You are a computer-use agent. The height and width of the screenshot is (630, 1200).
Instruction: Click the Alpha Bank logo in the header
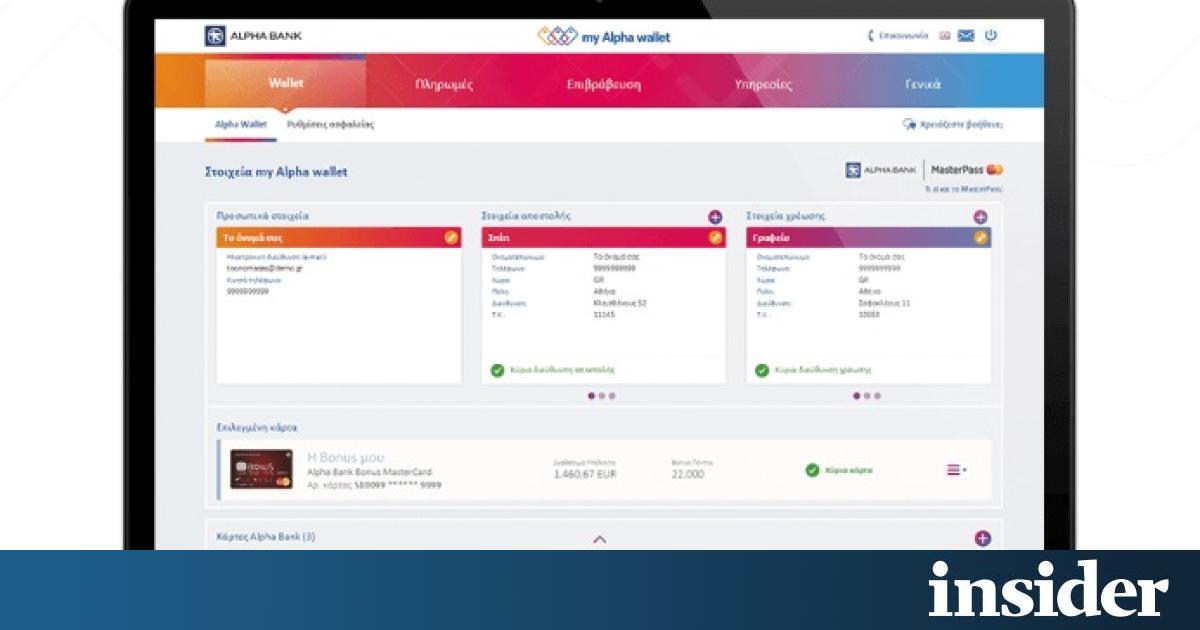point(253,36)
